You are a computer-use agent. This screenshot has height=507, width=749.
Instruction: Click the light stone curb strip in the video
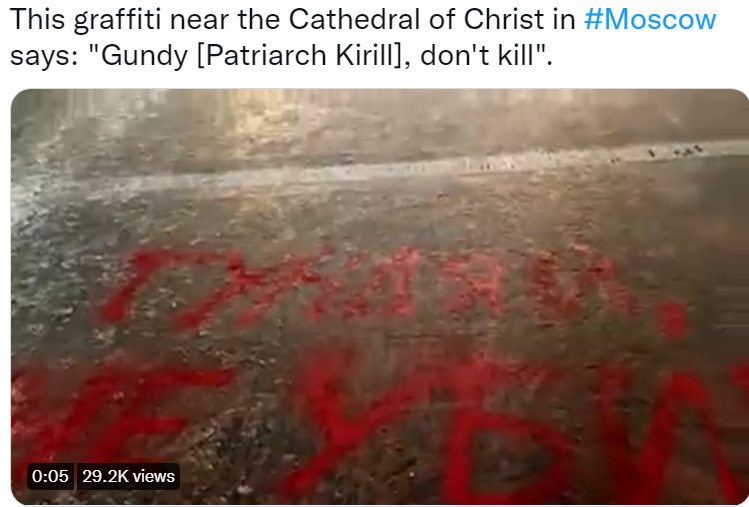382,170
